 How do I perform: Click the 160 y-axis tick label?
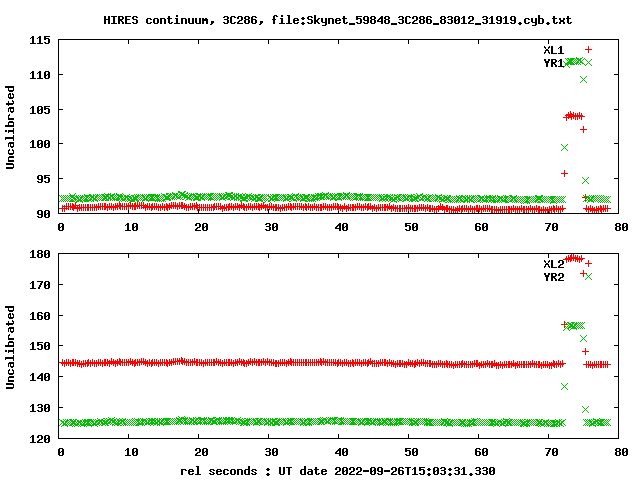[40, 316]
